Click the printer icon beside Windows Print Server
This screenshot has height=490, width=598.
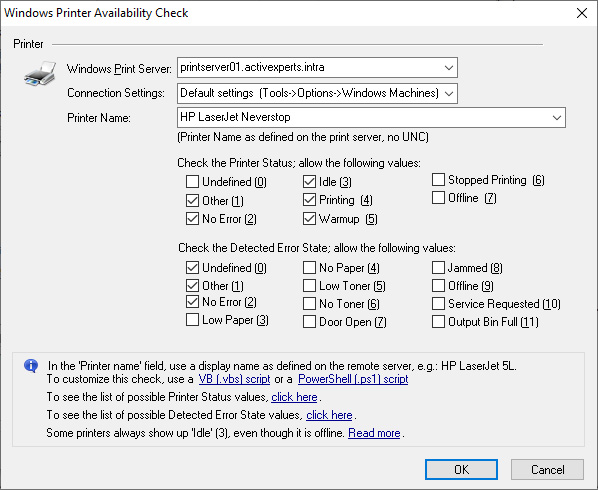click(x=40, y=74)
